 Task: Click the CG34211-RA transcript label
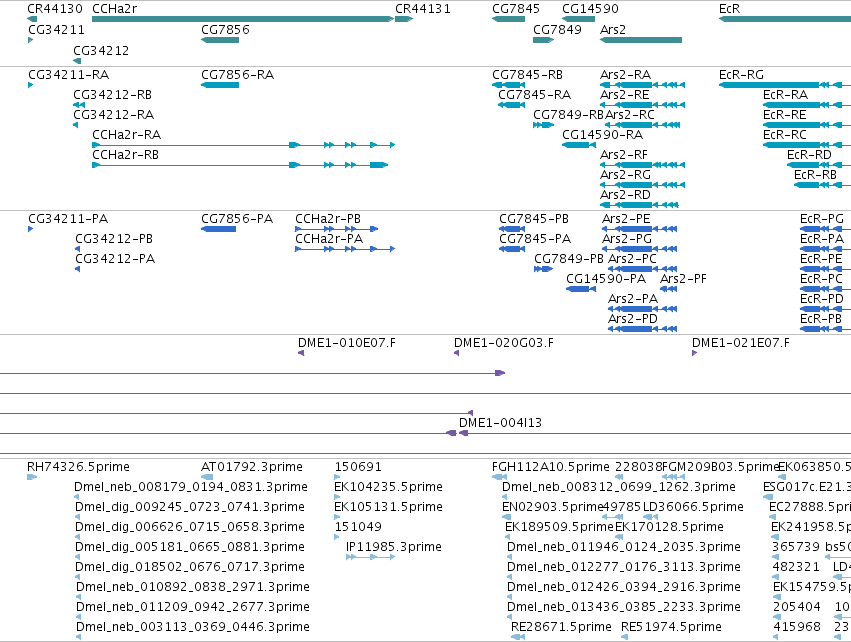68,75
